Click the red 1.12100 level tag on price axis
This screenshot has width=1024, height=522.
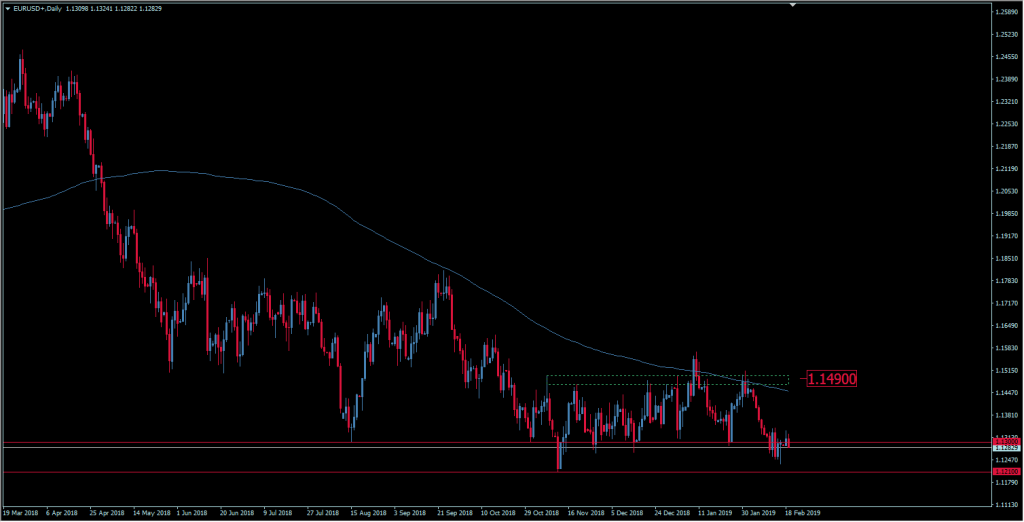pyautogui.click(x=1006, y=472)
